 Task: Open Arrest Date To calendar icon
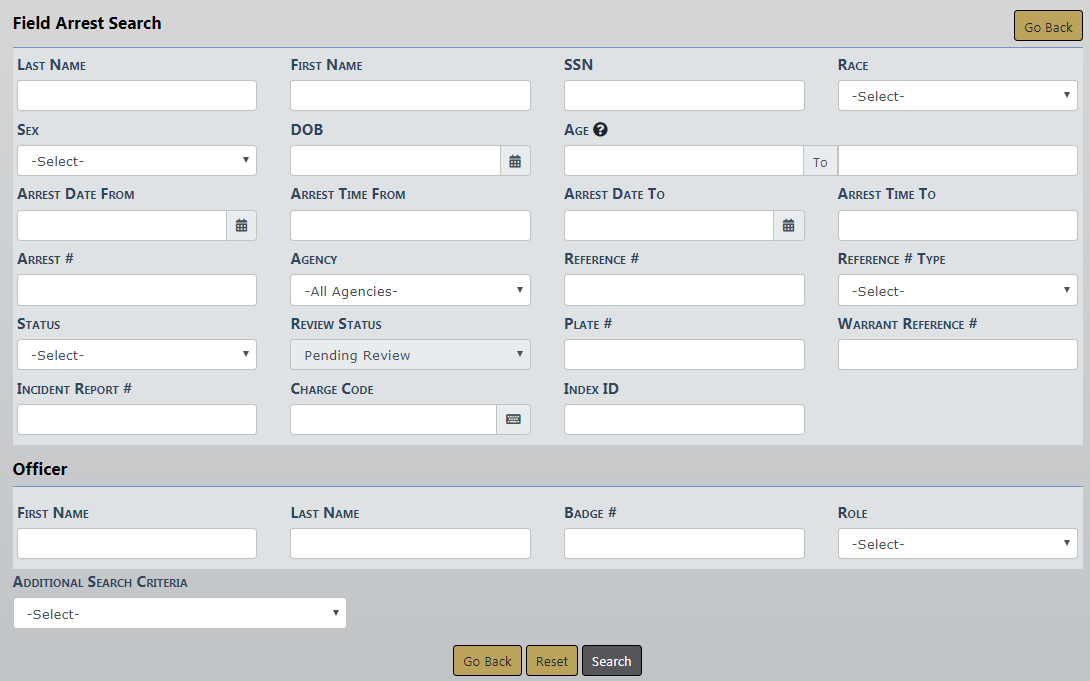click(x=788, y=226)
